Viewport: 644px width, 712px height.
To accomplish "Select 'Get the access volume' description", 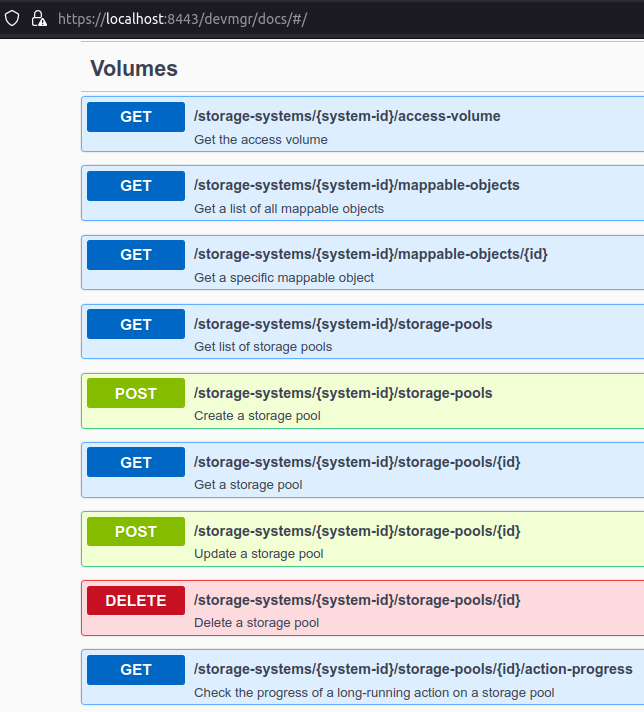I will [x=261, y=139].
